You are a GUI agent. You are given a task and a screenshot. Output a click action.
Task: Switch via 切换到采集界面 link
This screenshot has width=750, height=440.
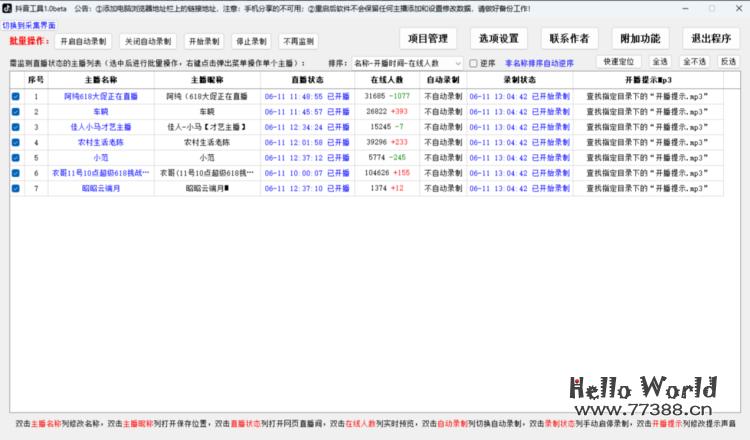pyautogui.click(x=29, y=25)
